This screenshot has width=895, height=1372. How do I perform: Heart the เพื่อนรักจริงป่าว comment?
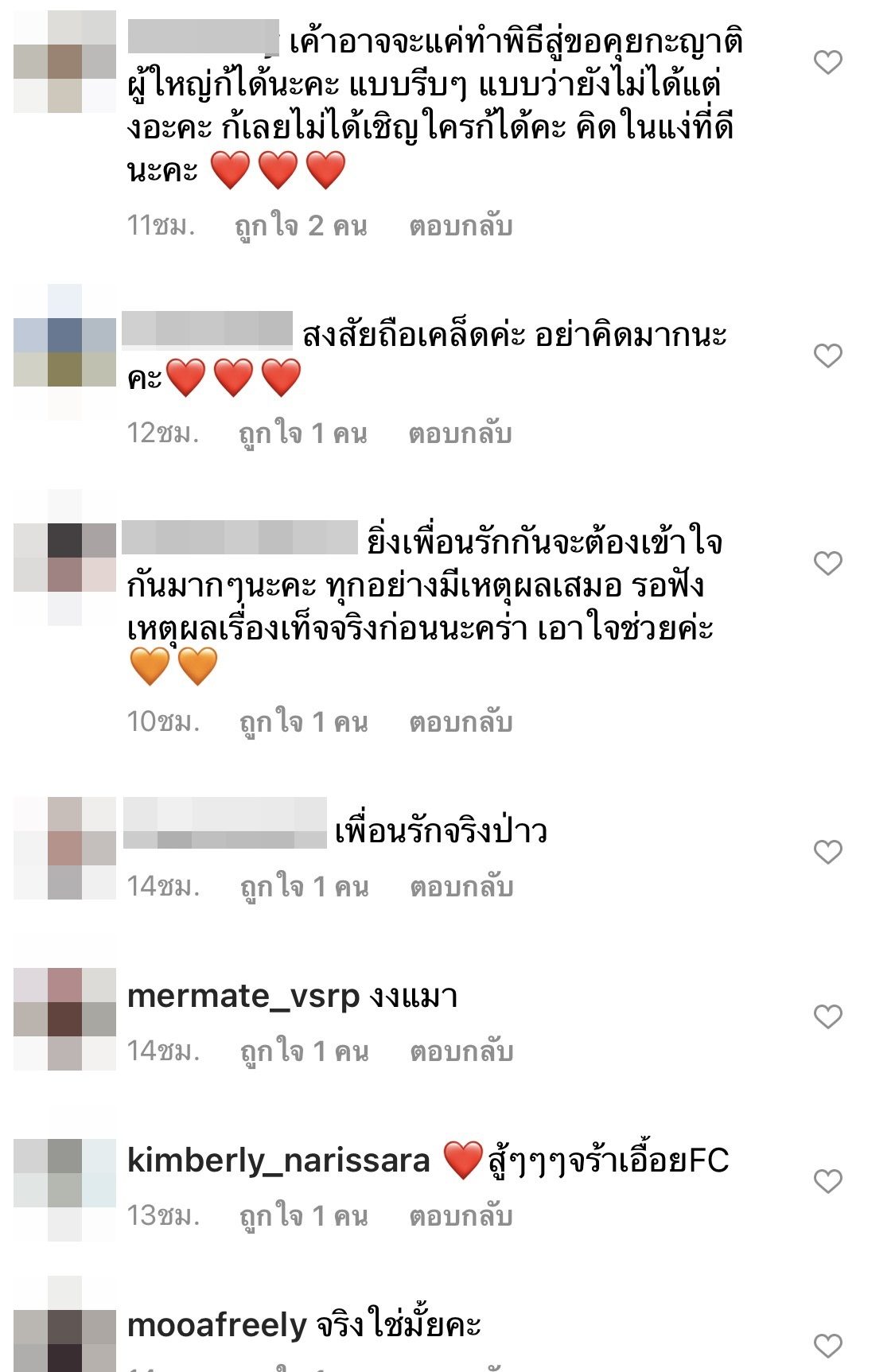point(828,852)
